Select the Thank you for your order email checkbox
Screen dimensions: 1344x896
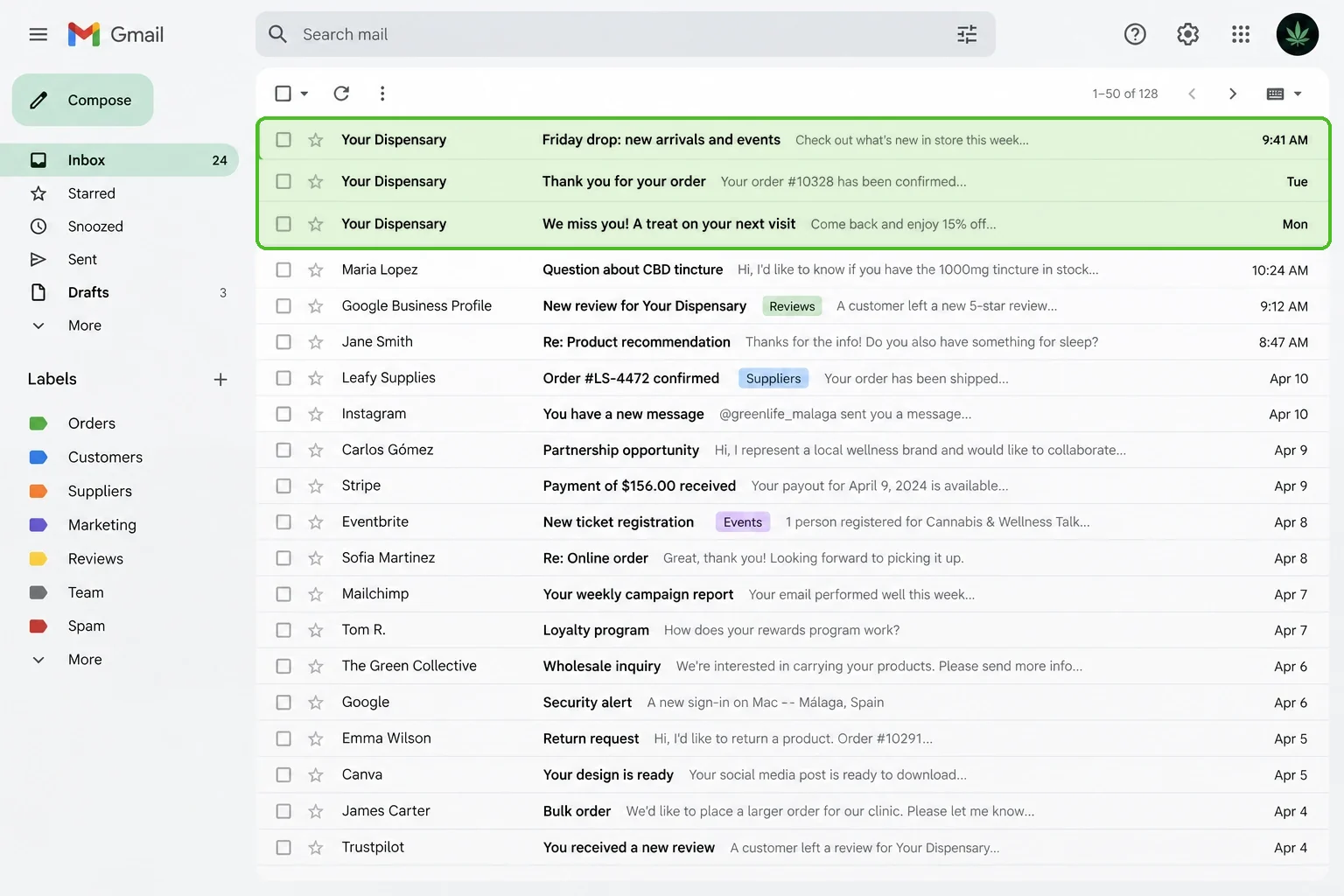[x=283, y=181]
